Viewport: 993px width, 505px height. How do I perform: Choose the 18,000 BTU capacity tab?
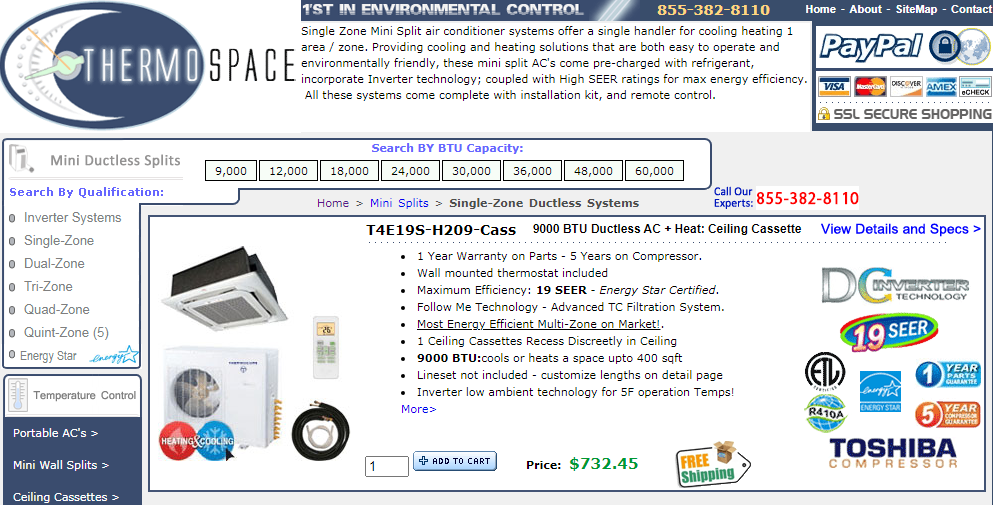(349, 171)
